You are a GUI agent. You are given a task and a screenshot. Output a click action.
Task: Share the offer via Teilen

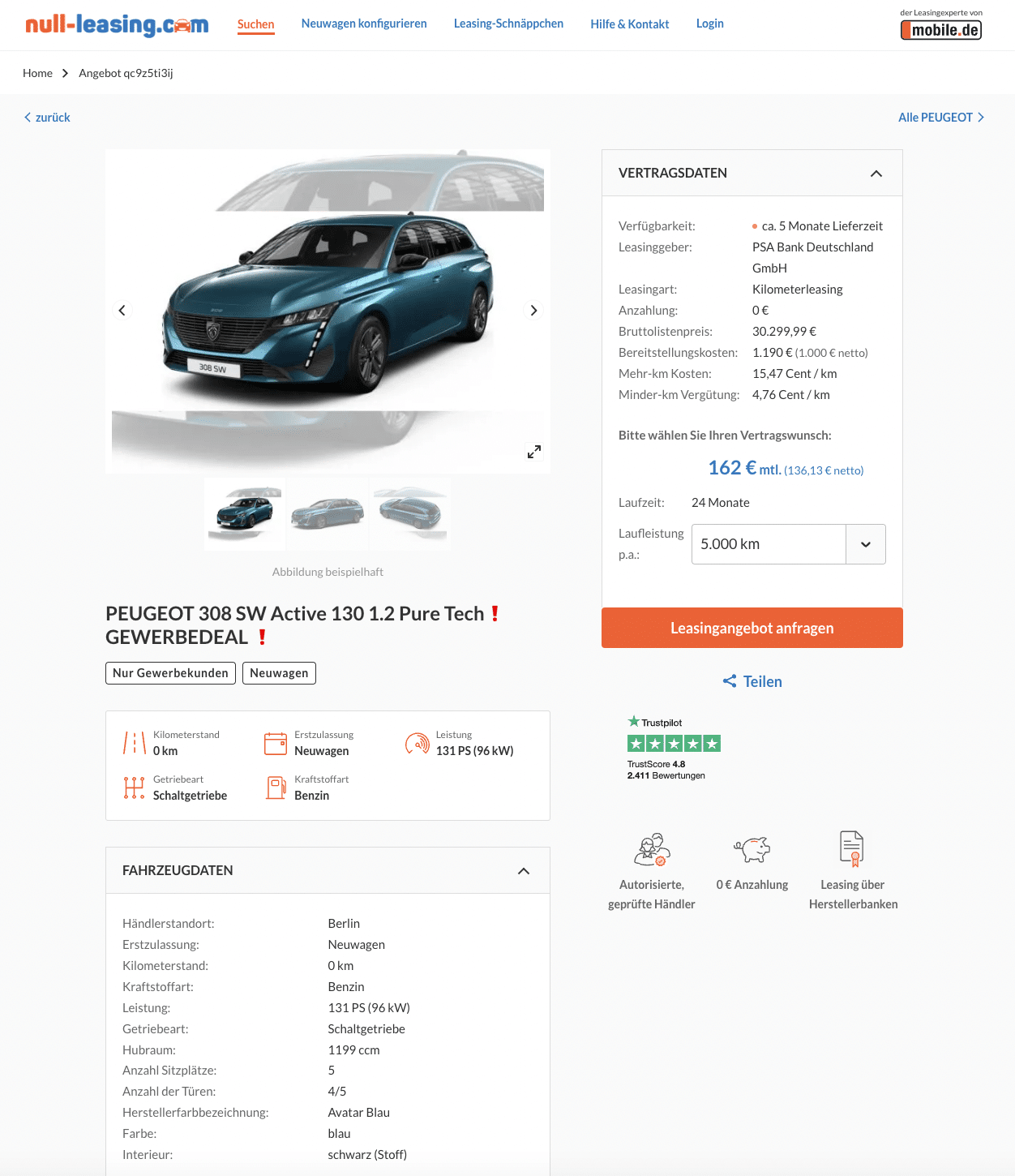(x=752, y=681)
